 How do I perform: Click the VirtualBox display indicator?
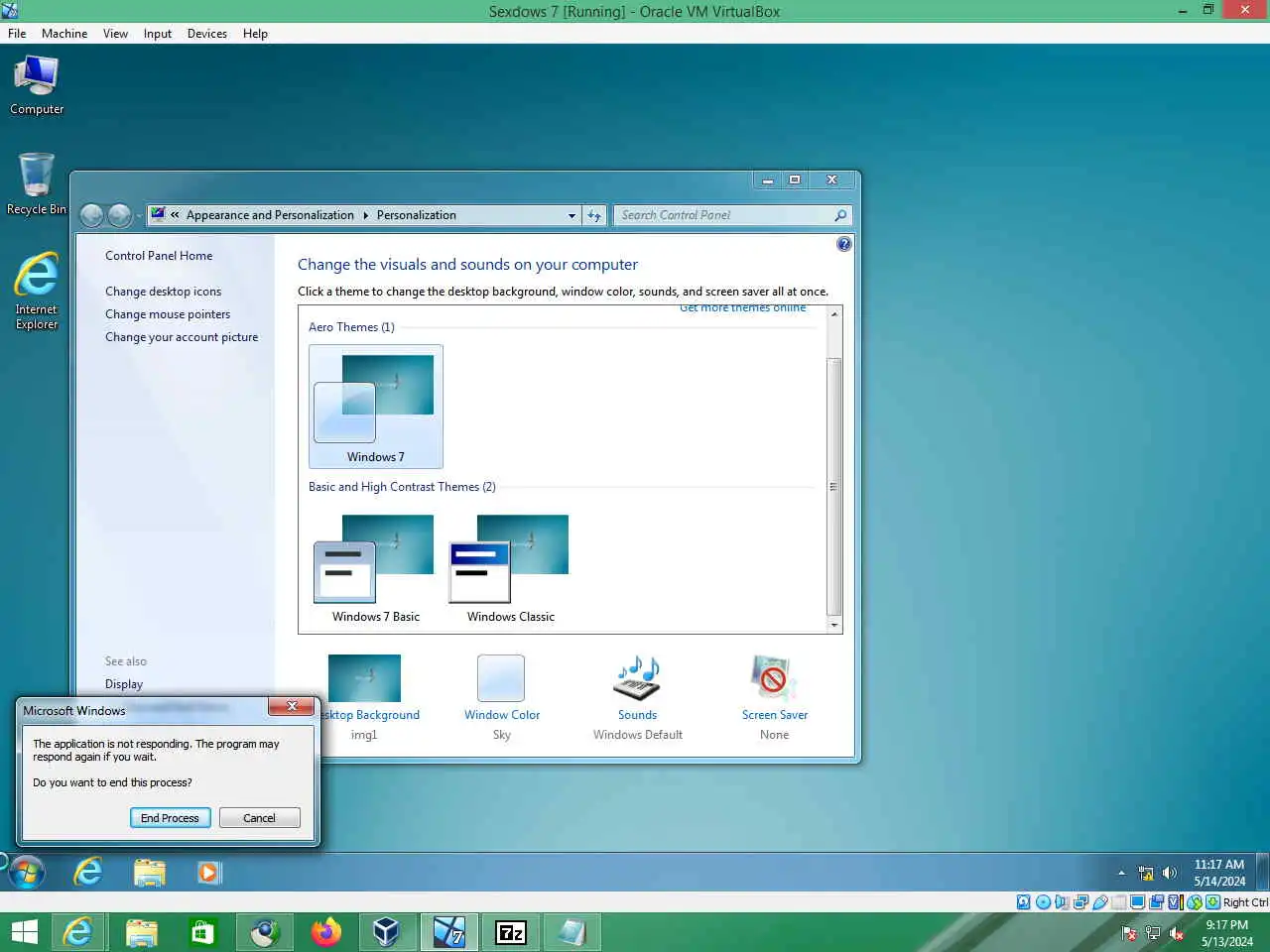pyautogui.click(x=1138, y=902)
